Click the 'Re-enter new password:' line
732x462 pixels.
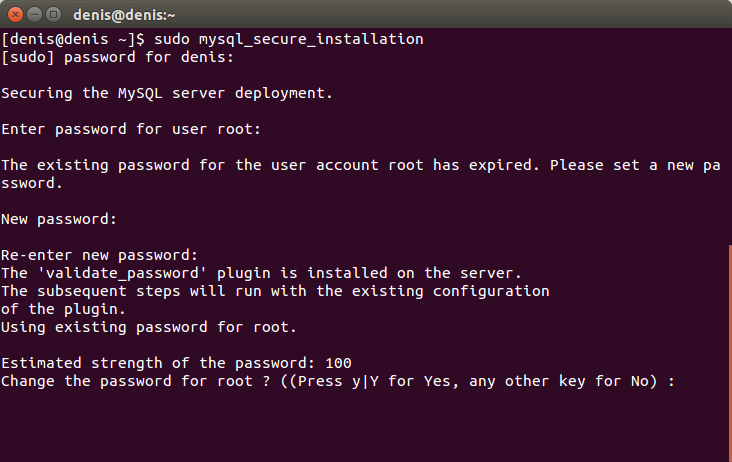tap(100, 255)
